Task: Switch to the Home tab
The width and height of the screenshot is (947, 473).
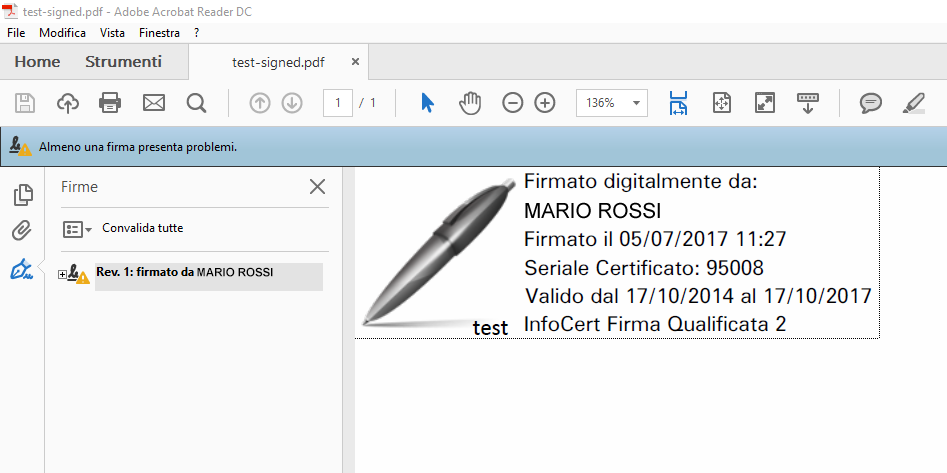Action: 37,62
